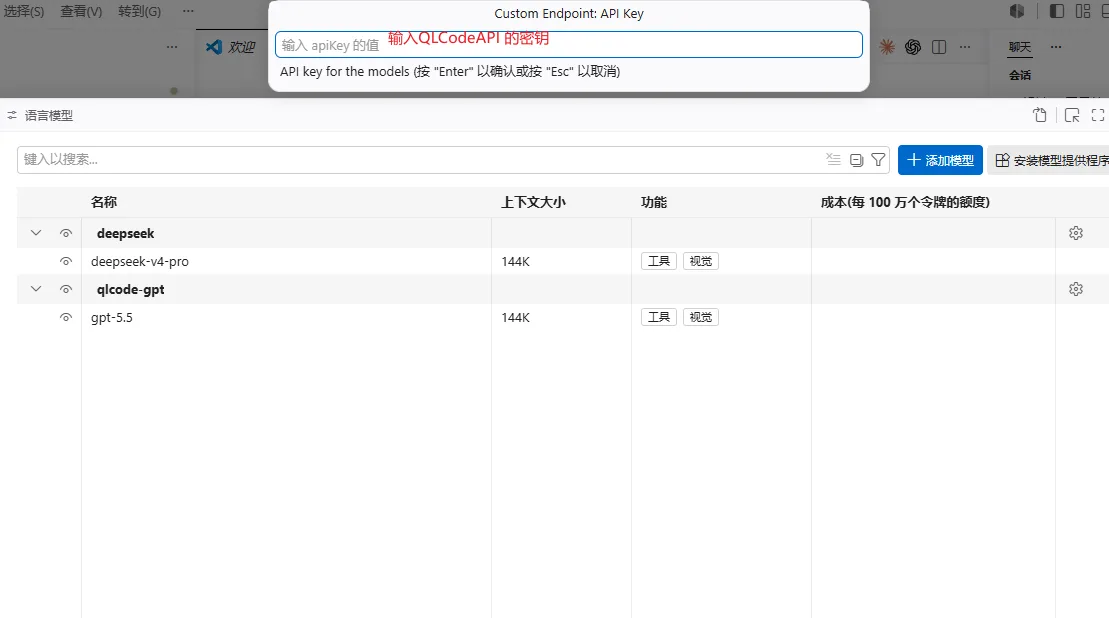1109x618 pixels.
Task: Open settings gear for qlcode-gpt group
Action: click(1076, 288)
